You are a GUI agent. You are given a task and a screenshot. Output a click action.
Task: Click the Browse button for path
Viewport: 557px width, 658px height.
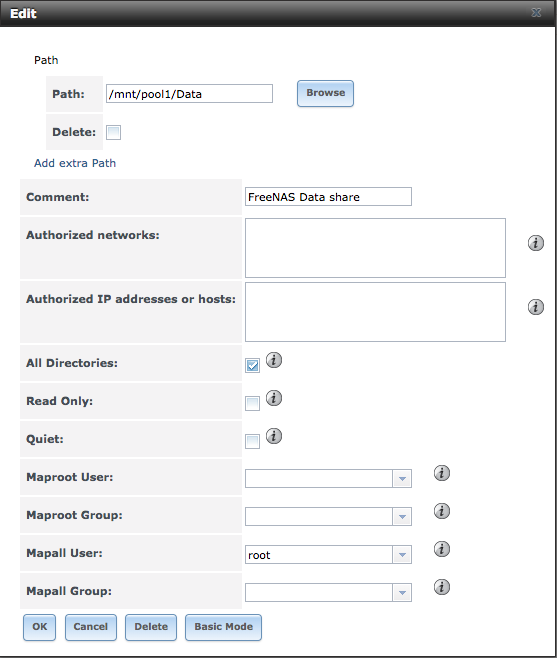pos(325,93)
